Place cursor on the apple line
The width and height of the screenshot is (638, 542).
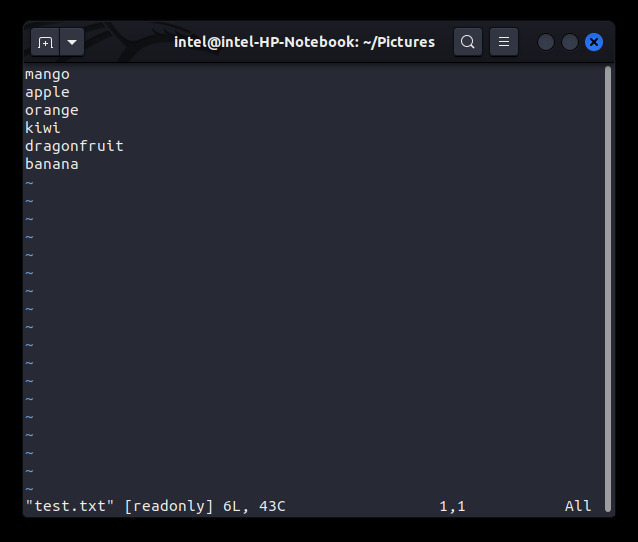[47, 92]
